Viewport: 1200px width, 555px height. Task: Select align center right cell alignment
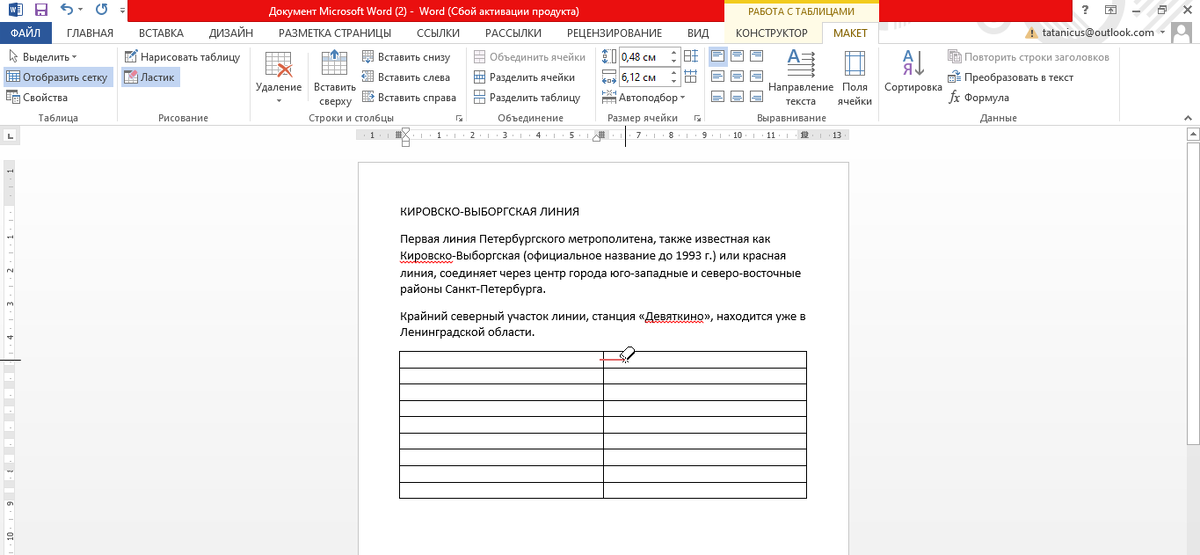pos(757,77)
